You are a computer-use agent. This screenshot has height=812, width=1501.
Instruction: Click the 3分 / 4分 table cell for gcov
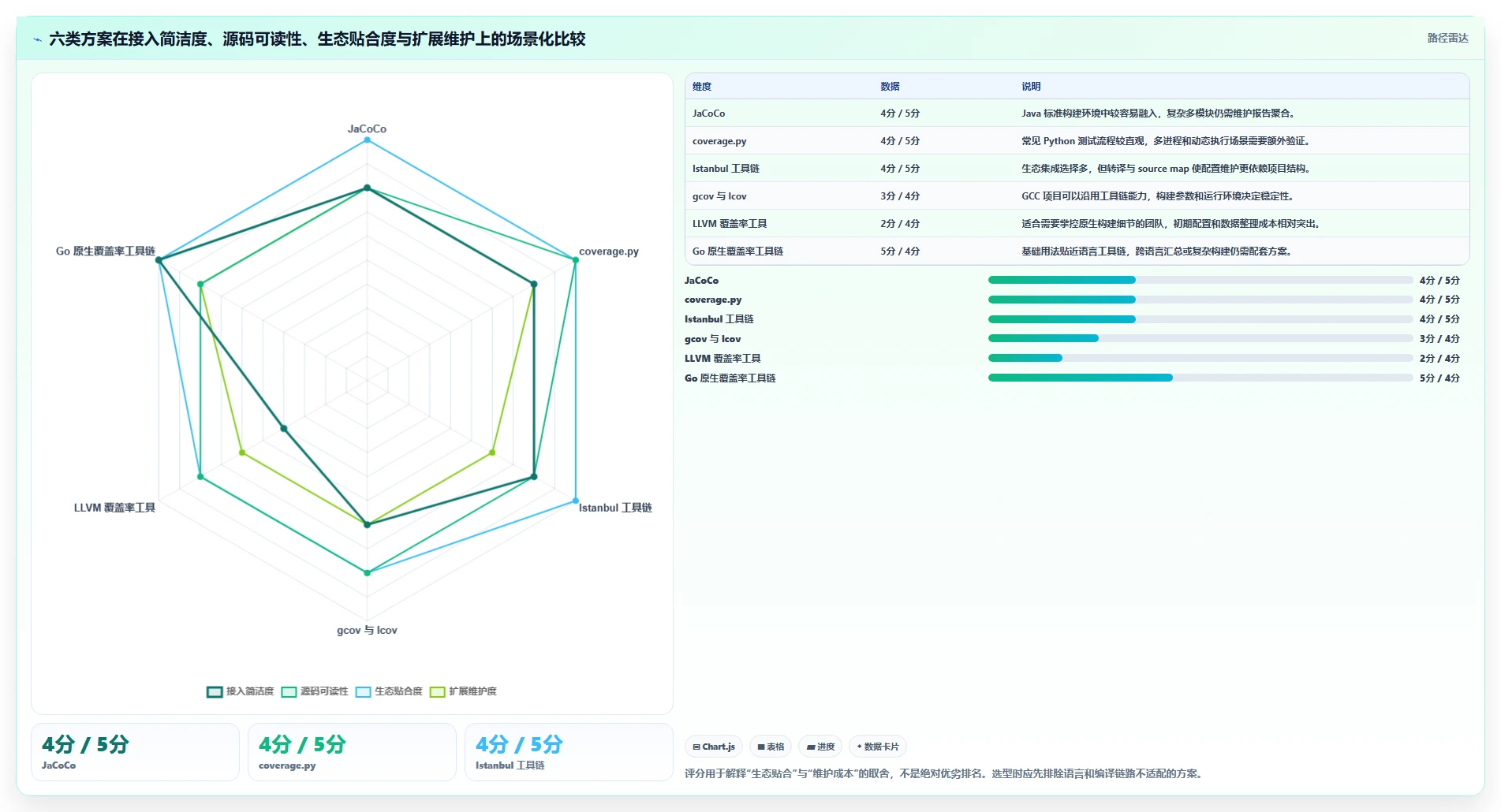click(x=900, y=196)
